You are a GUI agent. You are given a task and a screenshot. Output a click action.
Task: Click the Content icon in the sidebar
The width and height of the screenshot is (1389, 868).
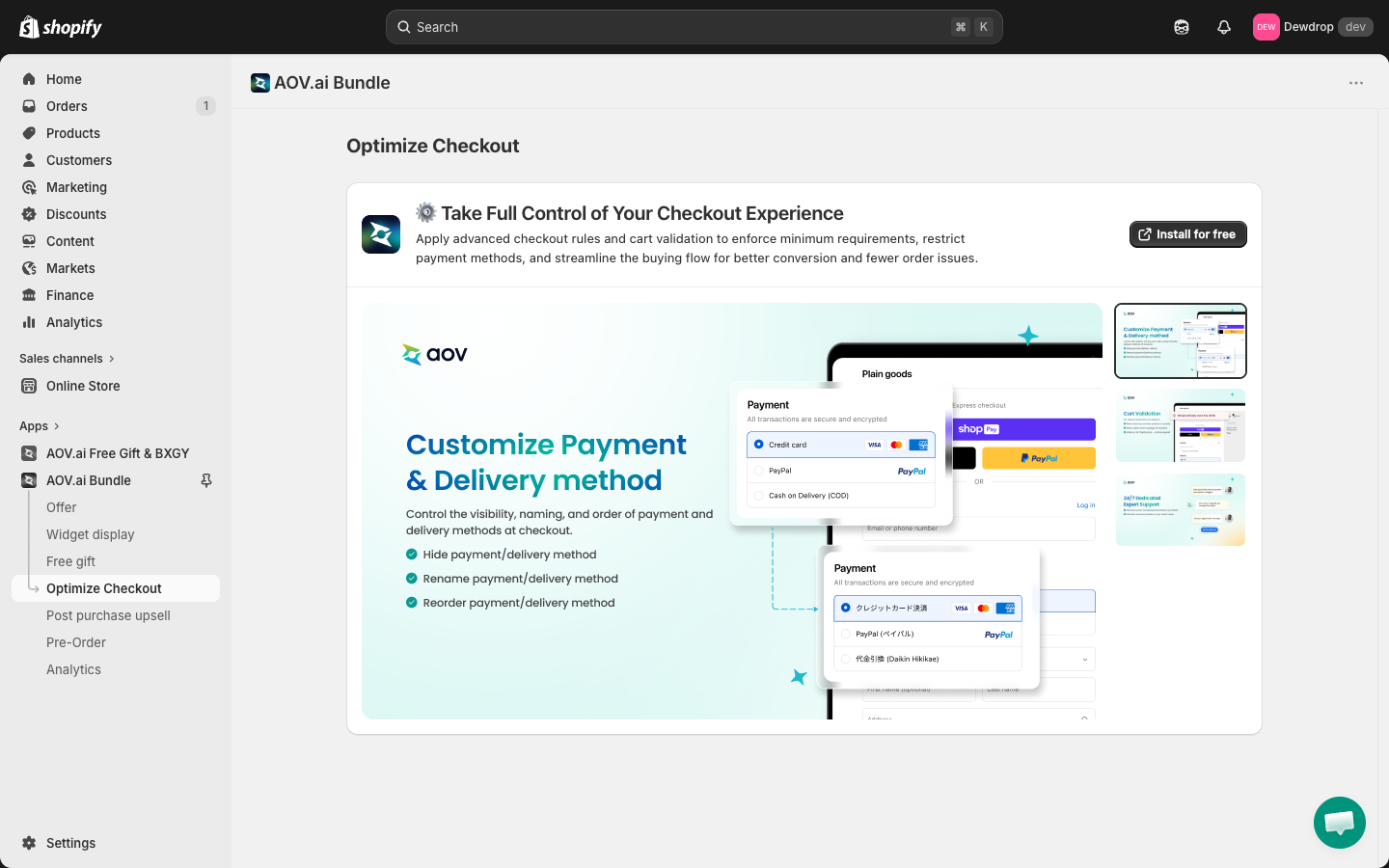click(29, 241)
